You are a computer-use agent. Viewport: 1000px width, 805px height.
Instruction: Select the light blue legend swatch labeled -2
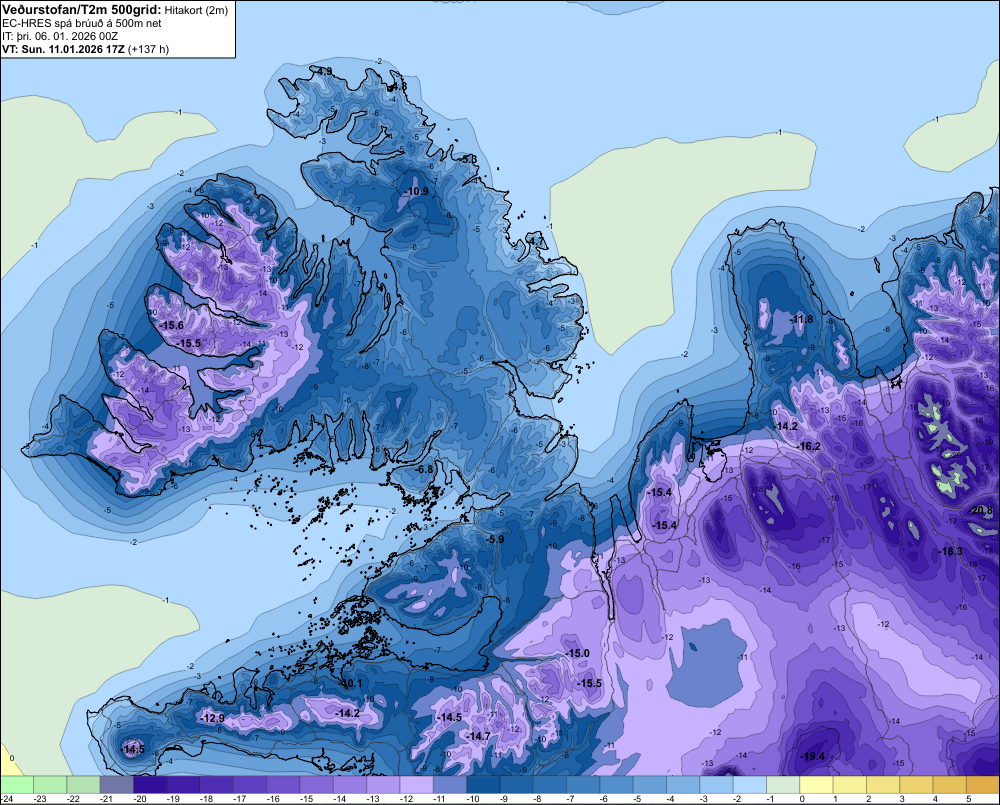tap(750, 785)
